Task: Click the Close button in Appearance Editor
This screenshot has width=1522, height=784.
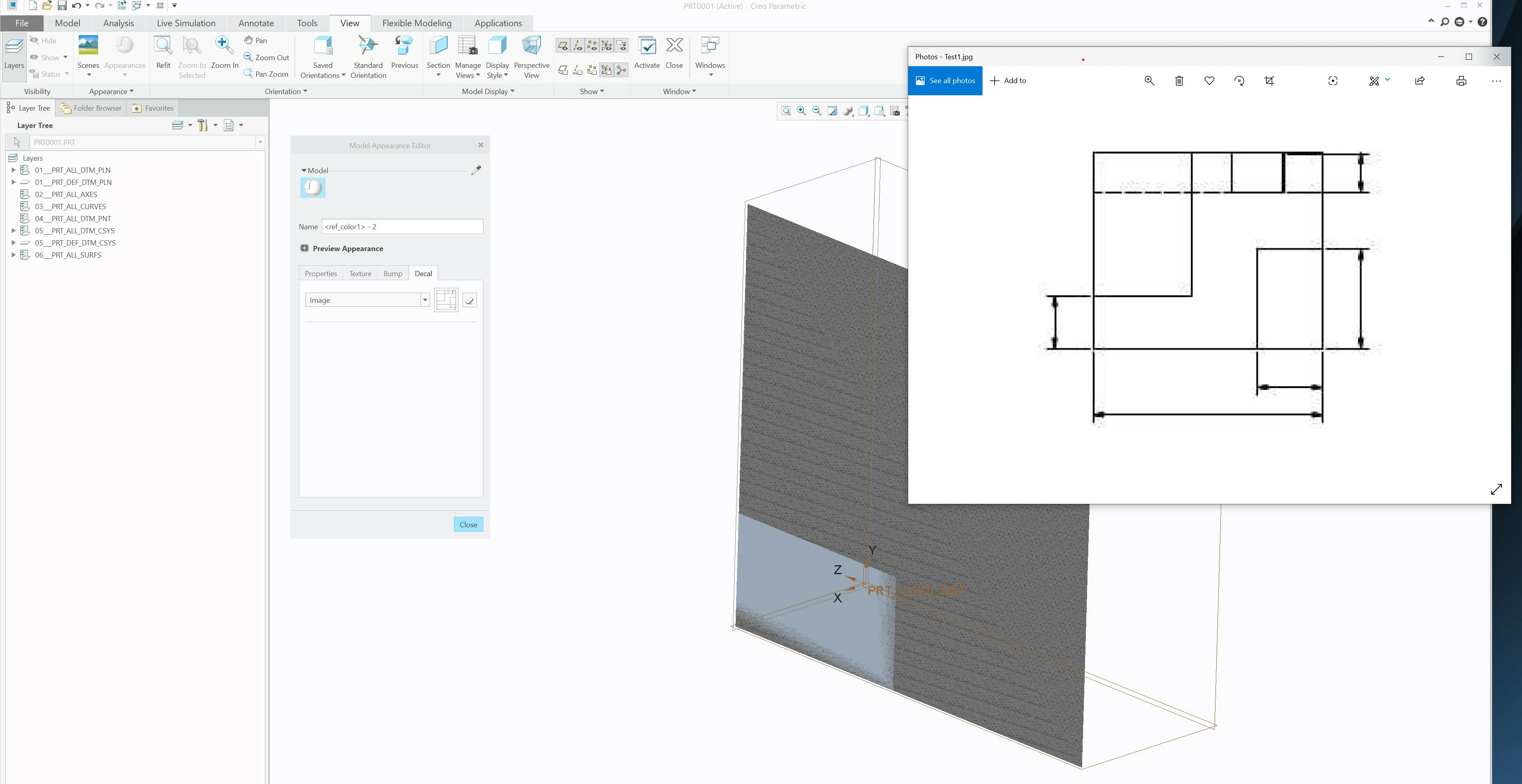Action: pyautogui.click(x=468, y=525)
